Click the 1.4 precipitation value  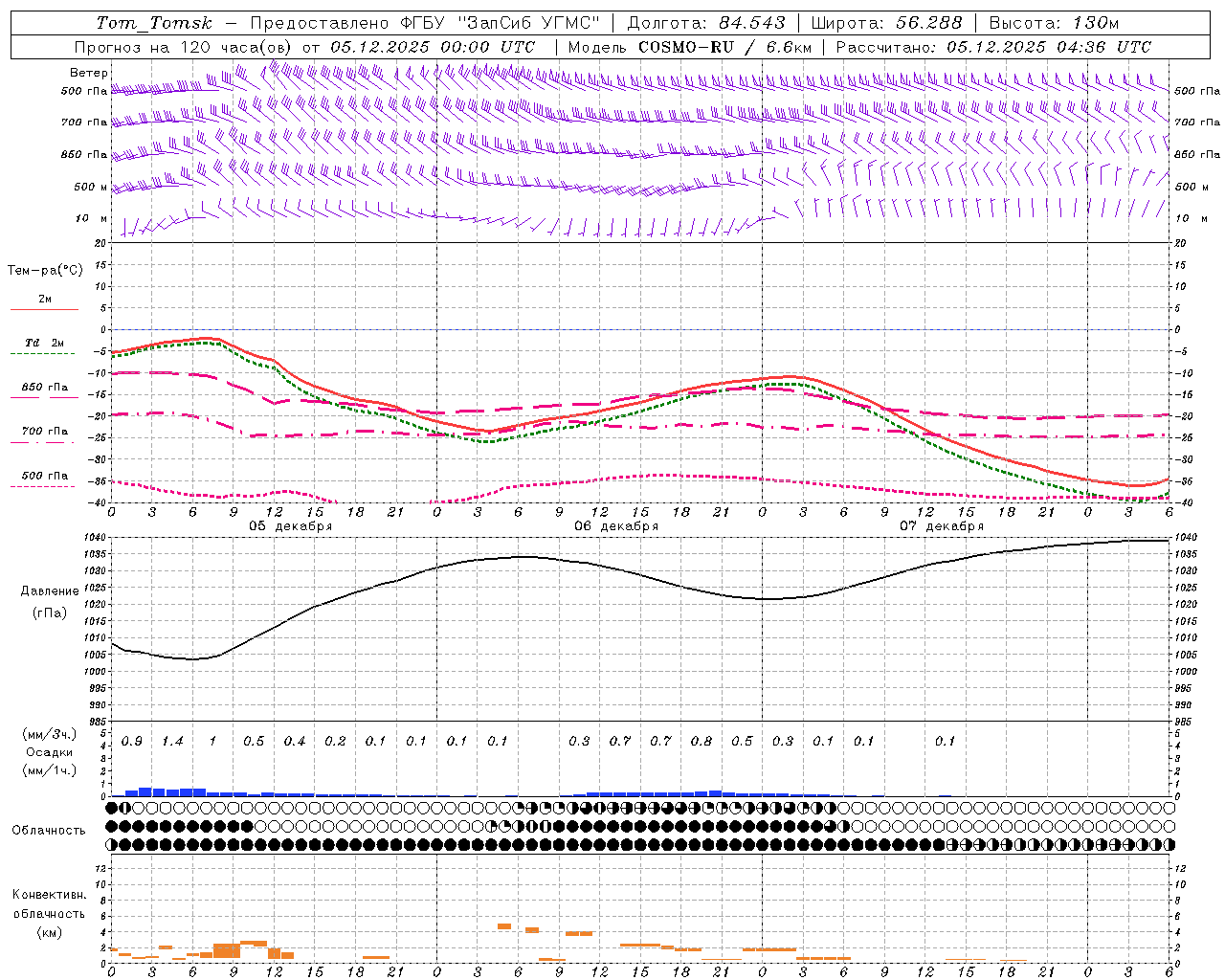[172, 742]
